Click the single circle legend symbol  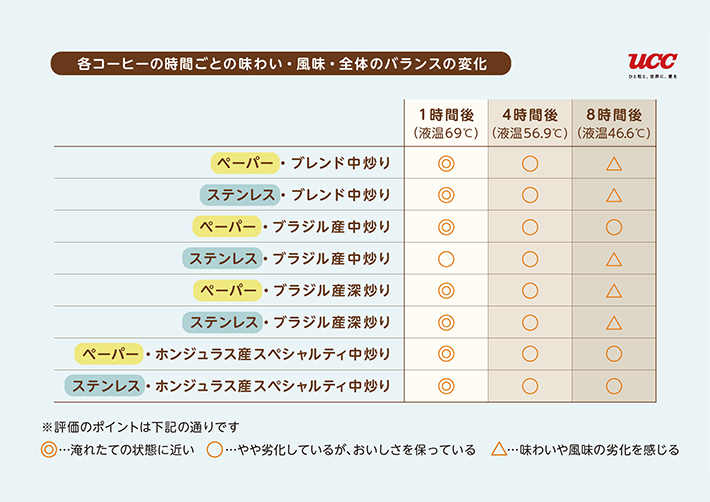pos(215,450)
